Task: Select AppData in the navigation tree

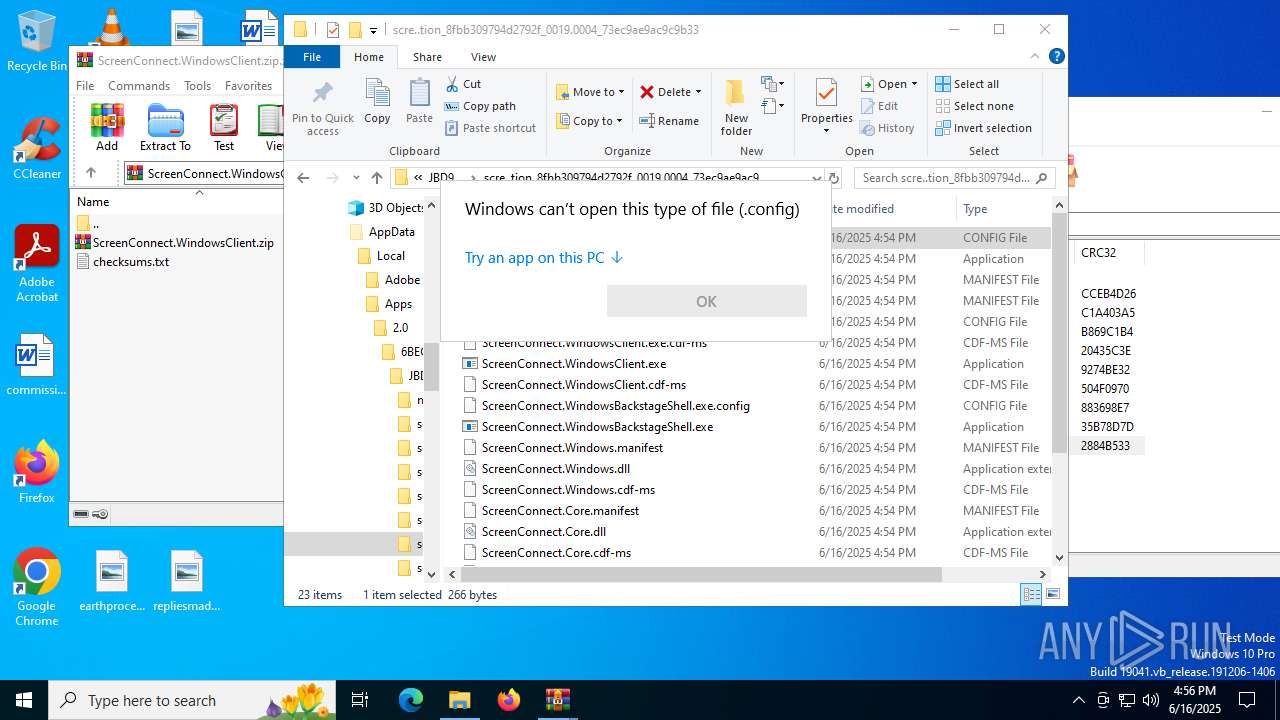Action: (x=391, y=232)
